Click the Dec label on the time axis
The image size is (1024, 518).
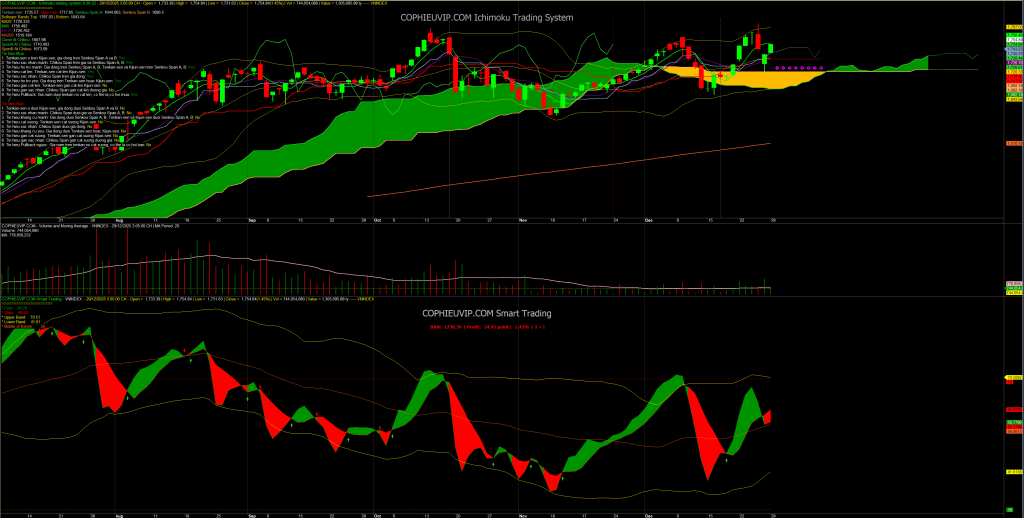(650, 218)
